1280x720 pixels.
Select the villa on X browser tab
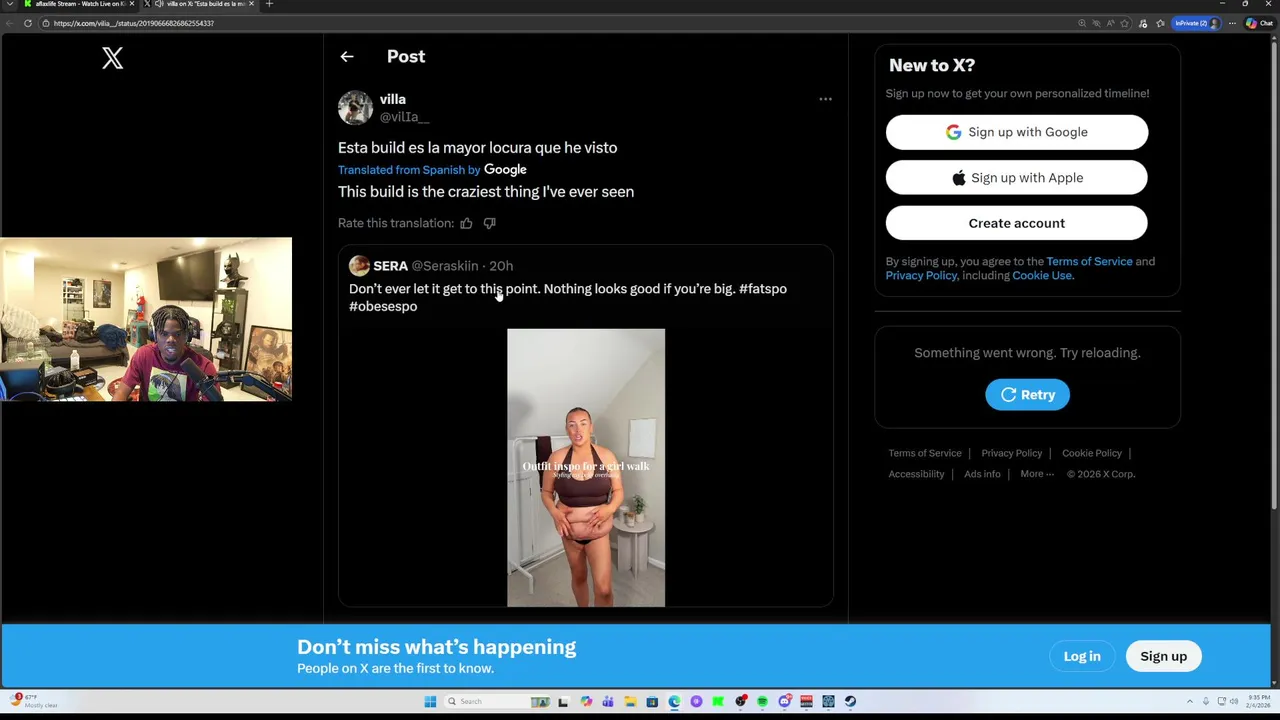pyautogui.click(x=200, y=4)
